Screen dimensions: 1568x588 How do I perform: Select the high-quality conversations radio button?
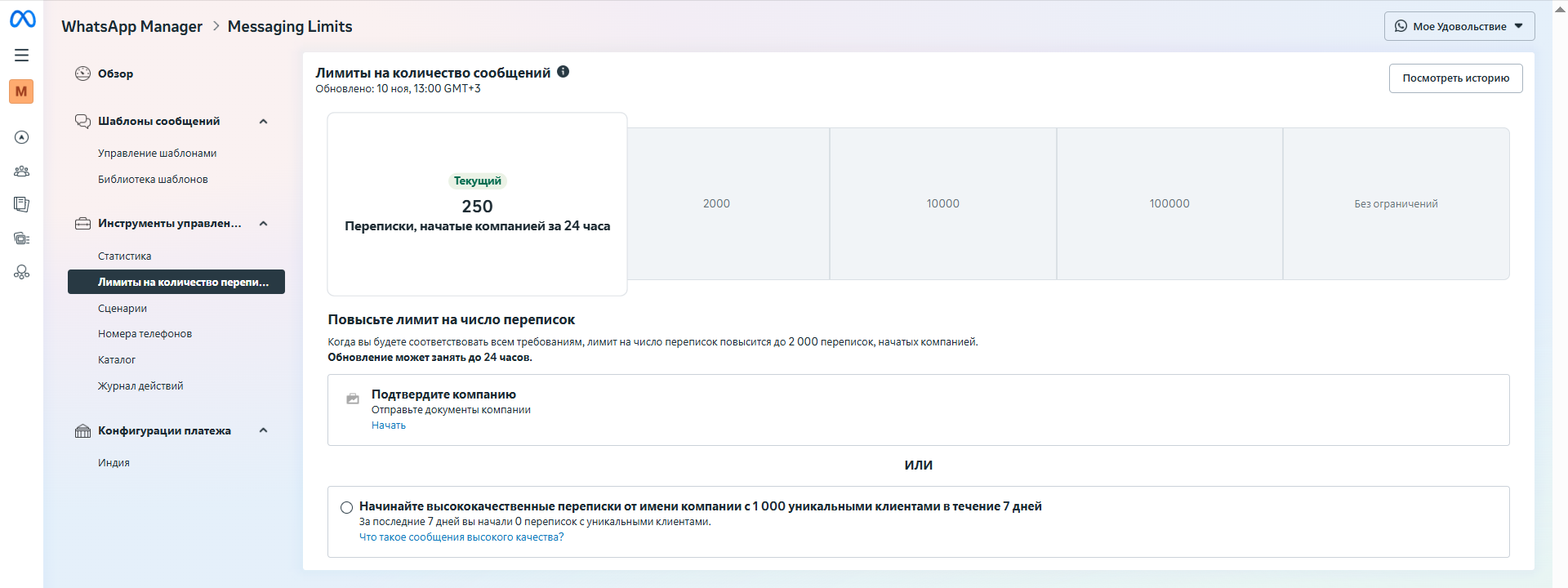click(346, 507)
